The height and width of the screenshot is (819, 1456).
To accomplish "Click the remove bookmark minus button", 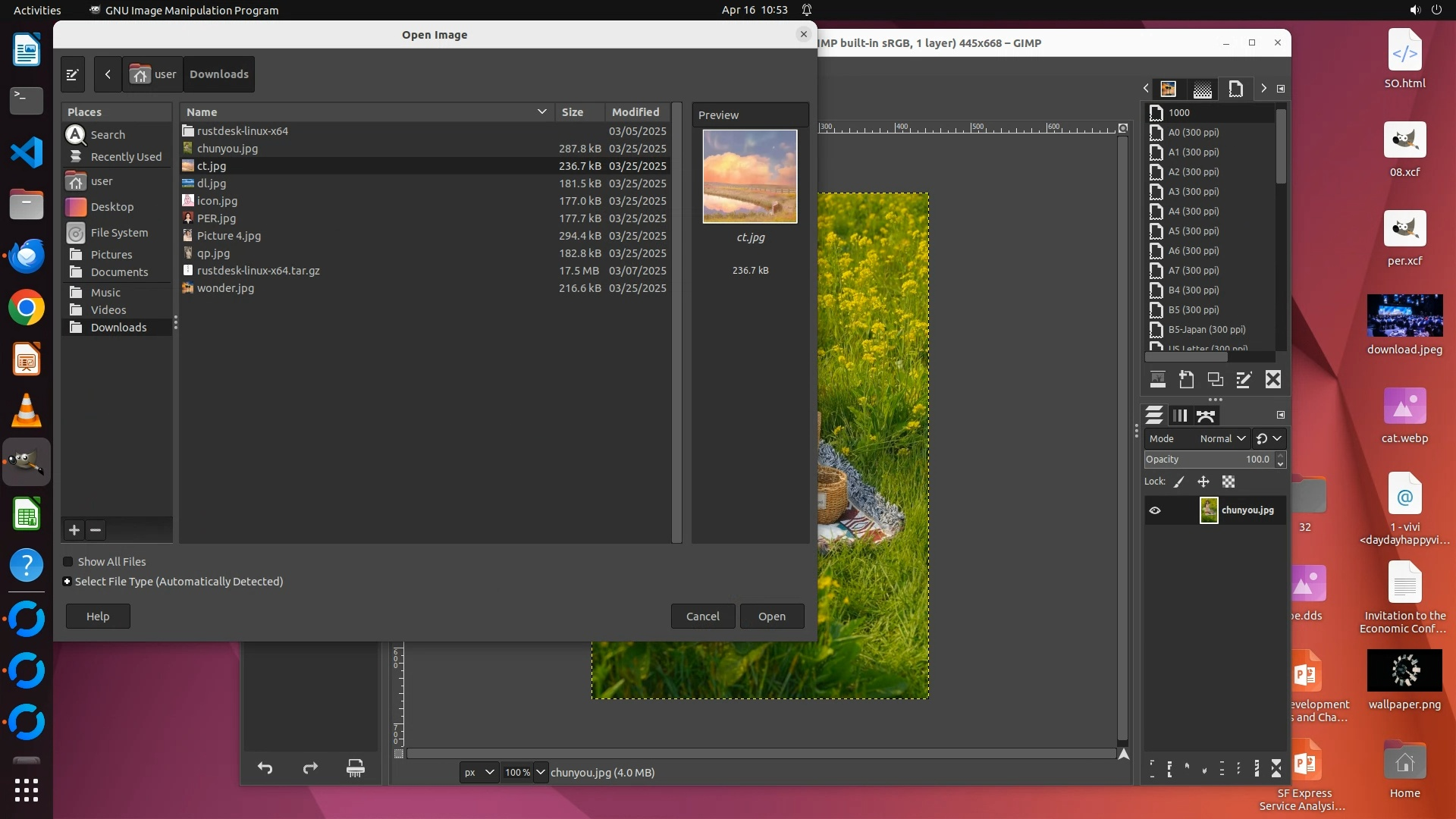I will pyautogui.click(x=96, y=530).
